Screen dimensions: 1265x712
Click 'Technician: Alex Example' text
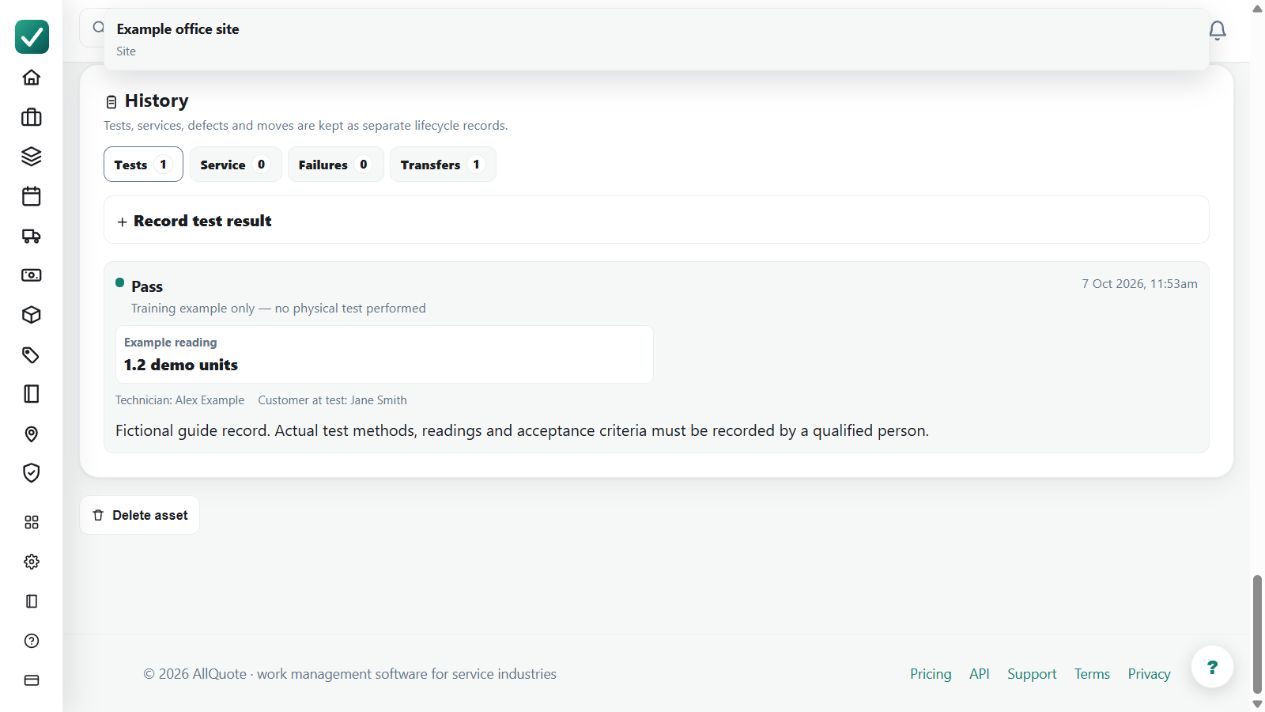pyautogui.click(x=180, y=400)
